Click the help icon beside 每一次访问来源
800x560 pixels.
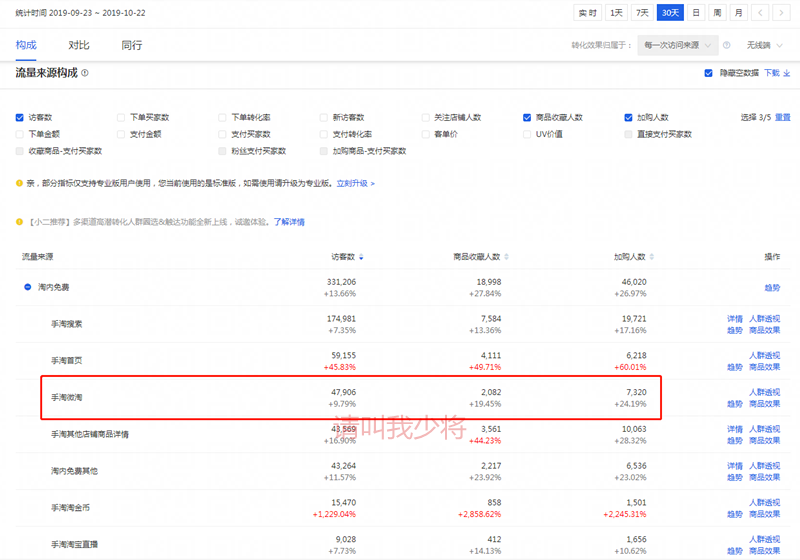[x=726, y=45]
